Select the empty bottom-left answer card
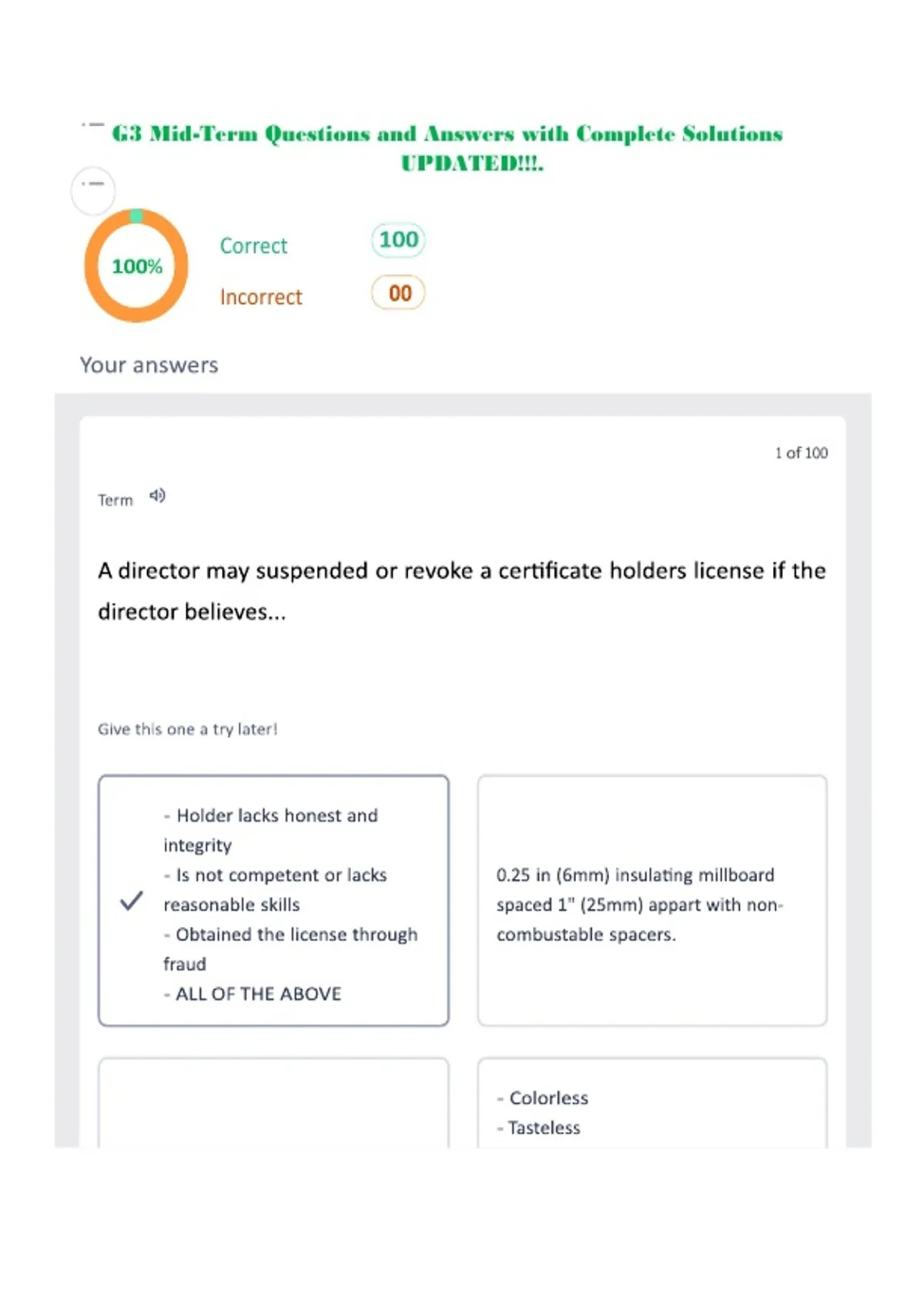The width and height of the screenshot is (924, 1309). tap(273, 1103)
